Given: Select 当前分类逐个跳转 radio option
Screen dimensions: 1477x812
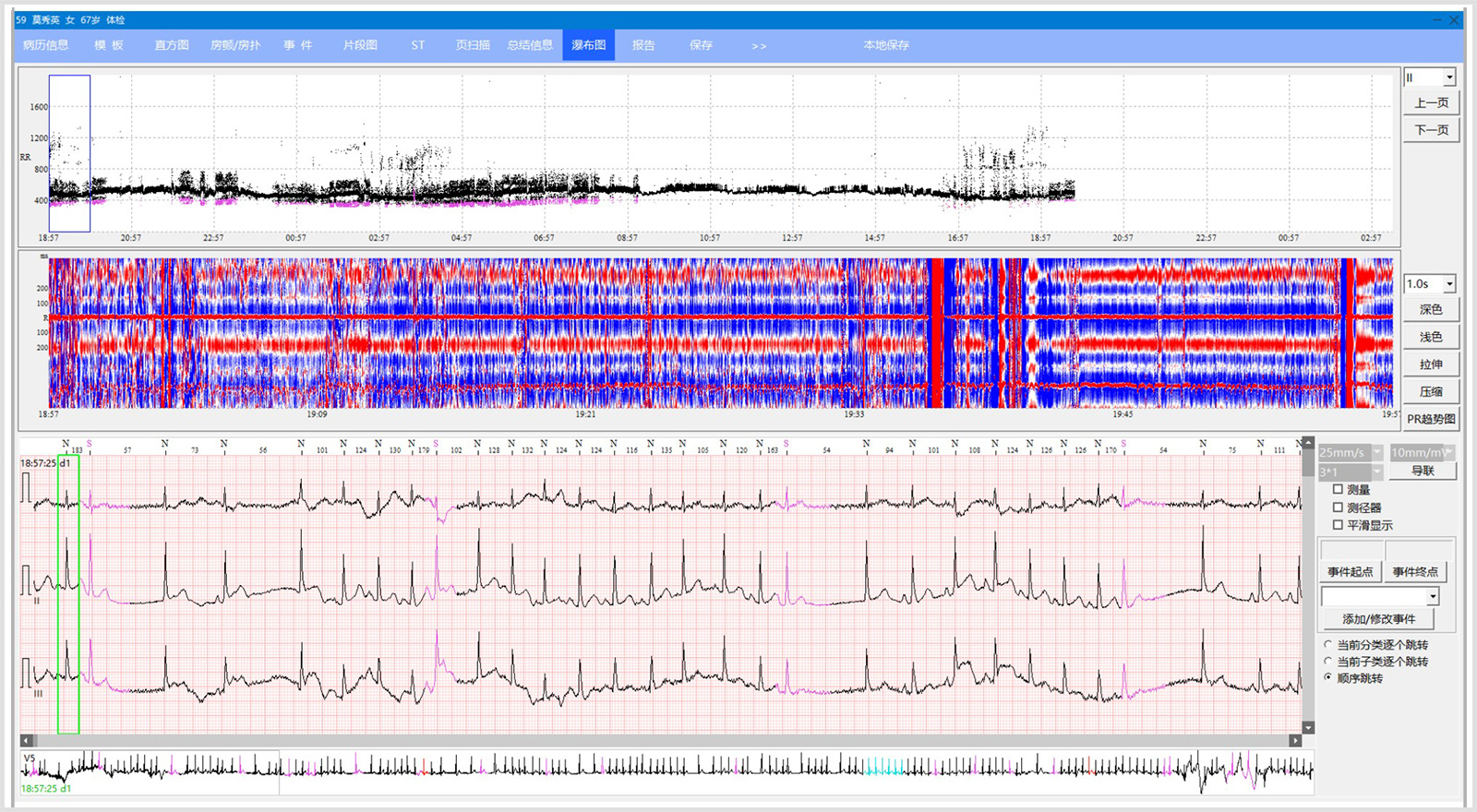Looking at the screenshot, I should [1328, 645].
